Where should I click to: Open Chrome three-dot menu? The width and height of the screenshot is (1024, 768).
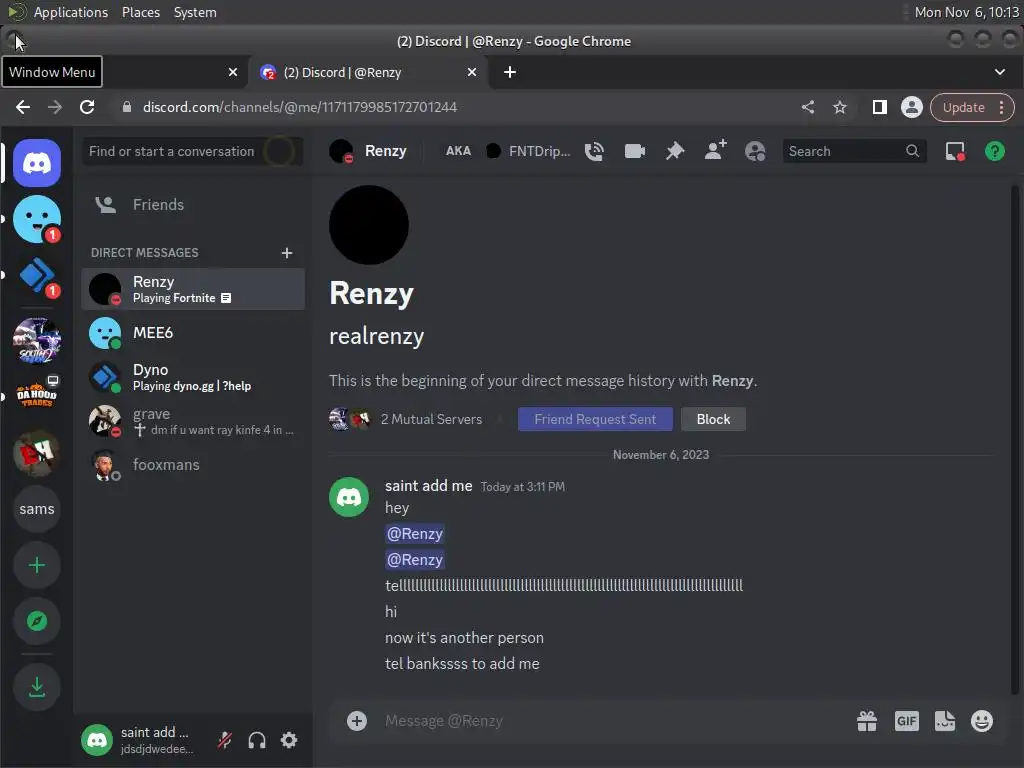(x=1002, y=107)
